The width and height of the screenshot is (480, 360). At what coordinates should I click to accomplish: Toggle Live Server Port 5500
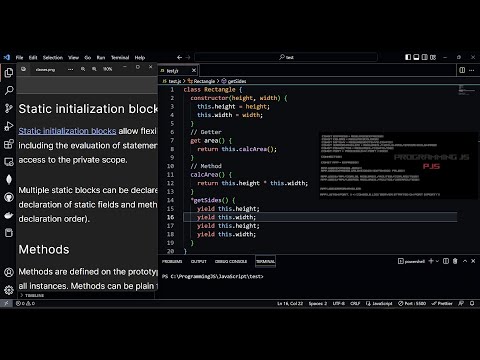[412, 303]
